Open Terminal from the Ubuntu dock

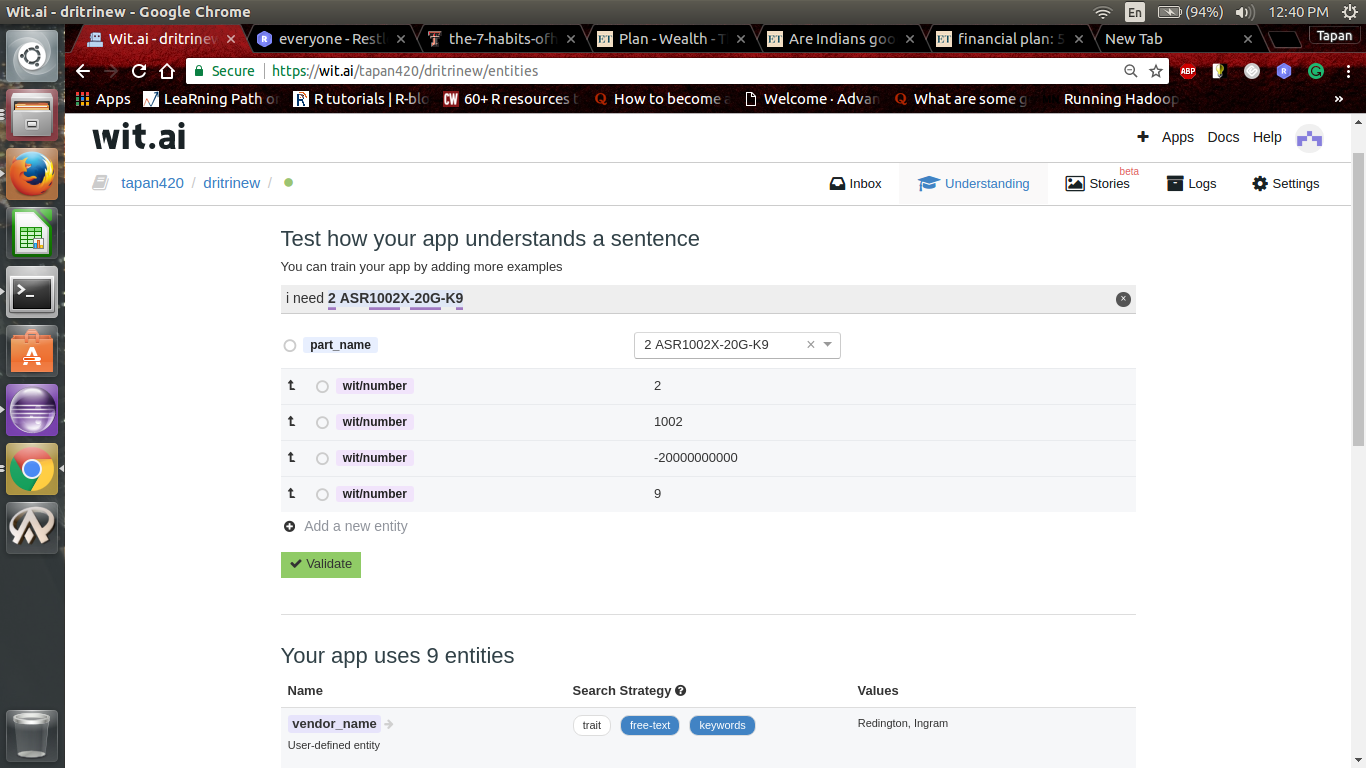pos(32,292)
